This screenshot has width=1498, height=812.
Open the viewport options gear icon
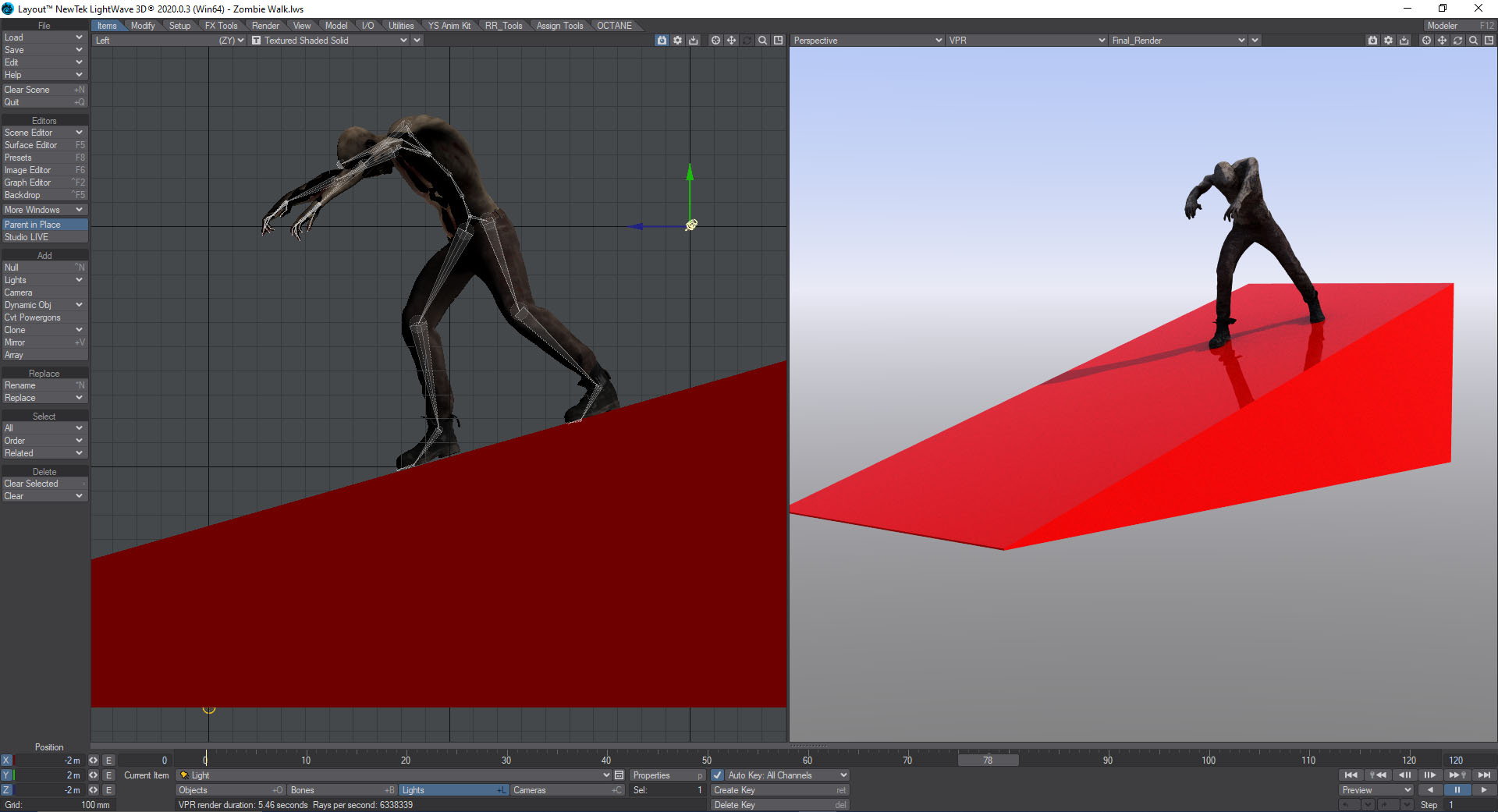click(677, 40)
